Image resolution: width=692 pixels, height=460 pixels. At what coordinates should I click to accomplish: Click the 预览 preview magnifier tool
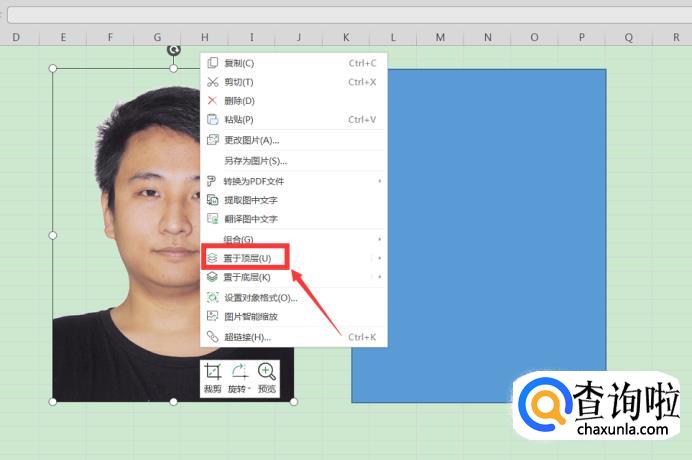(x=267, y=378)
